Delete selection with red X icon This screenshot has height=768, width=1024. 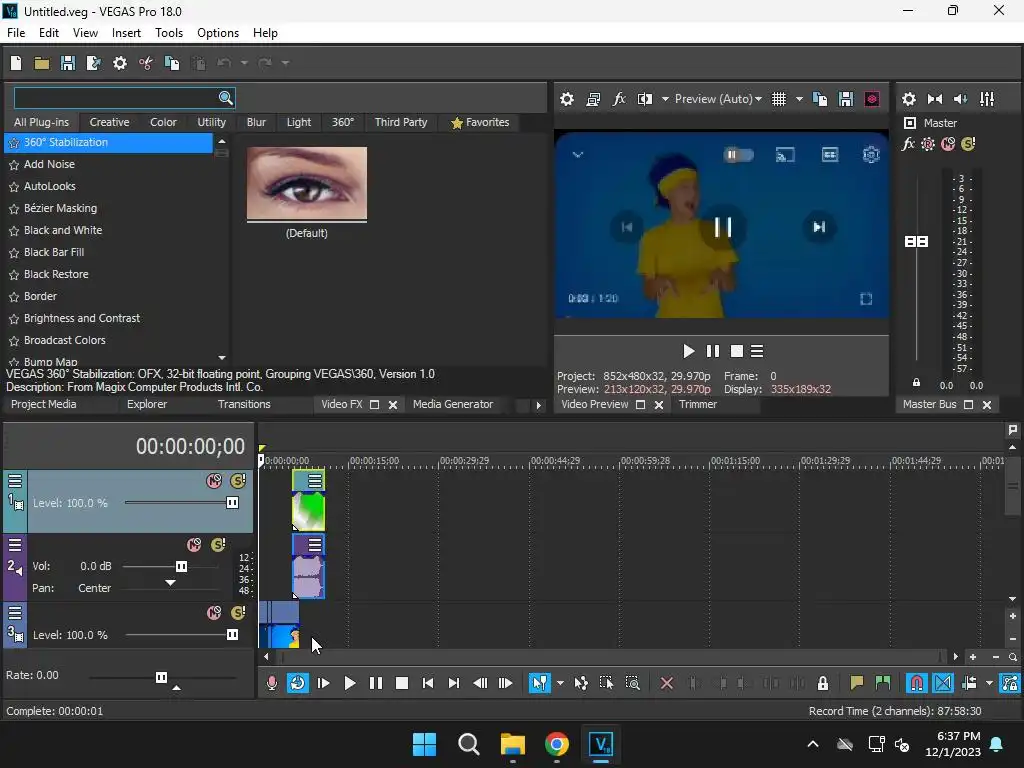[x=667, y=683]
